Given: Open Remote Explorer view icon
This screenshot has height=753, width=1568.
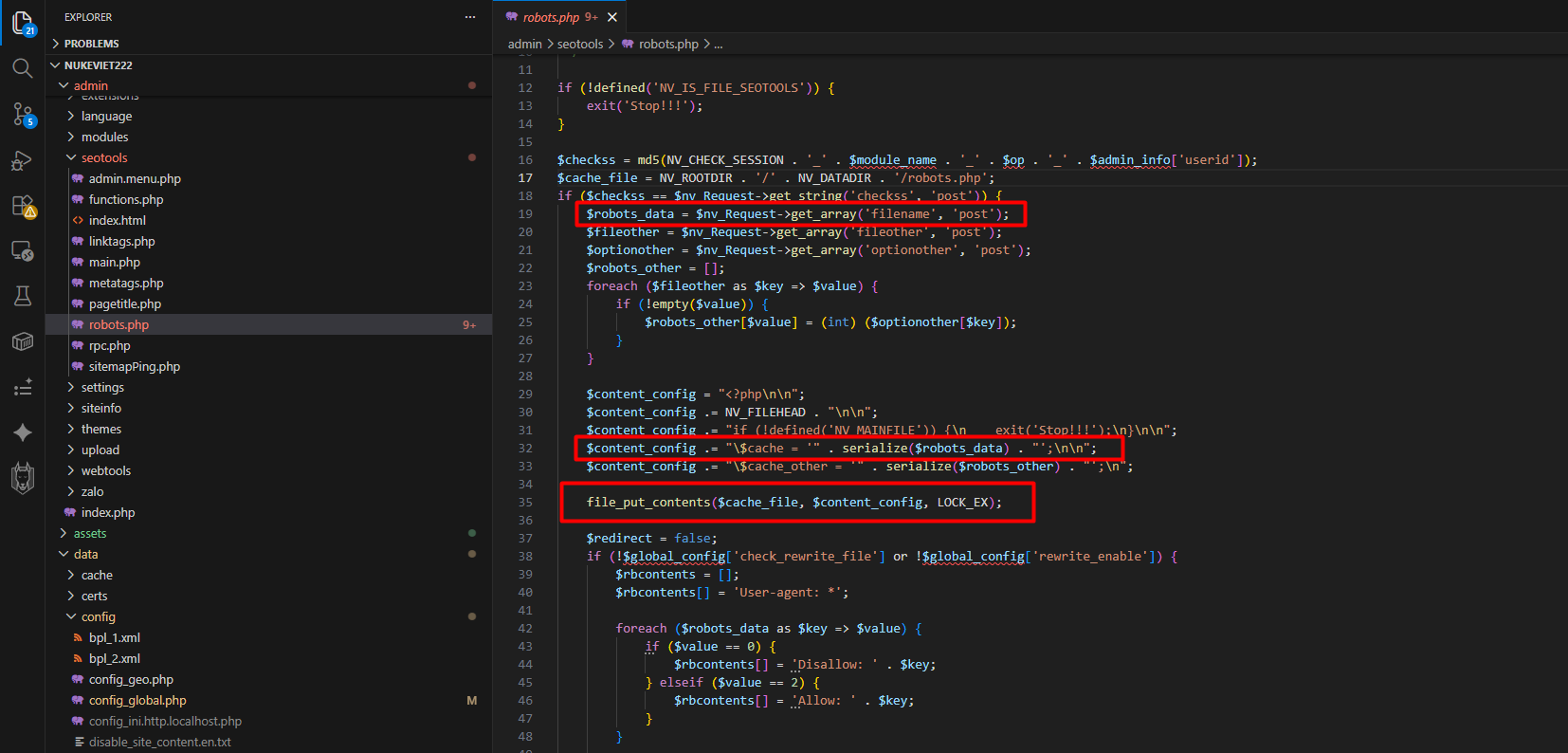Looking at the screenshot, I should click(23, 251).
